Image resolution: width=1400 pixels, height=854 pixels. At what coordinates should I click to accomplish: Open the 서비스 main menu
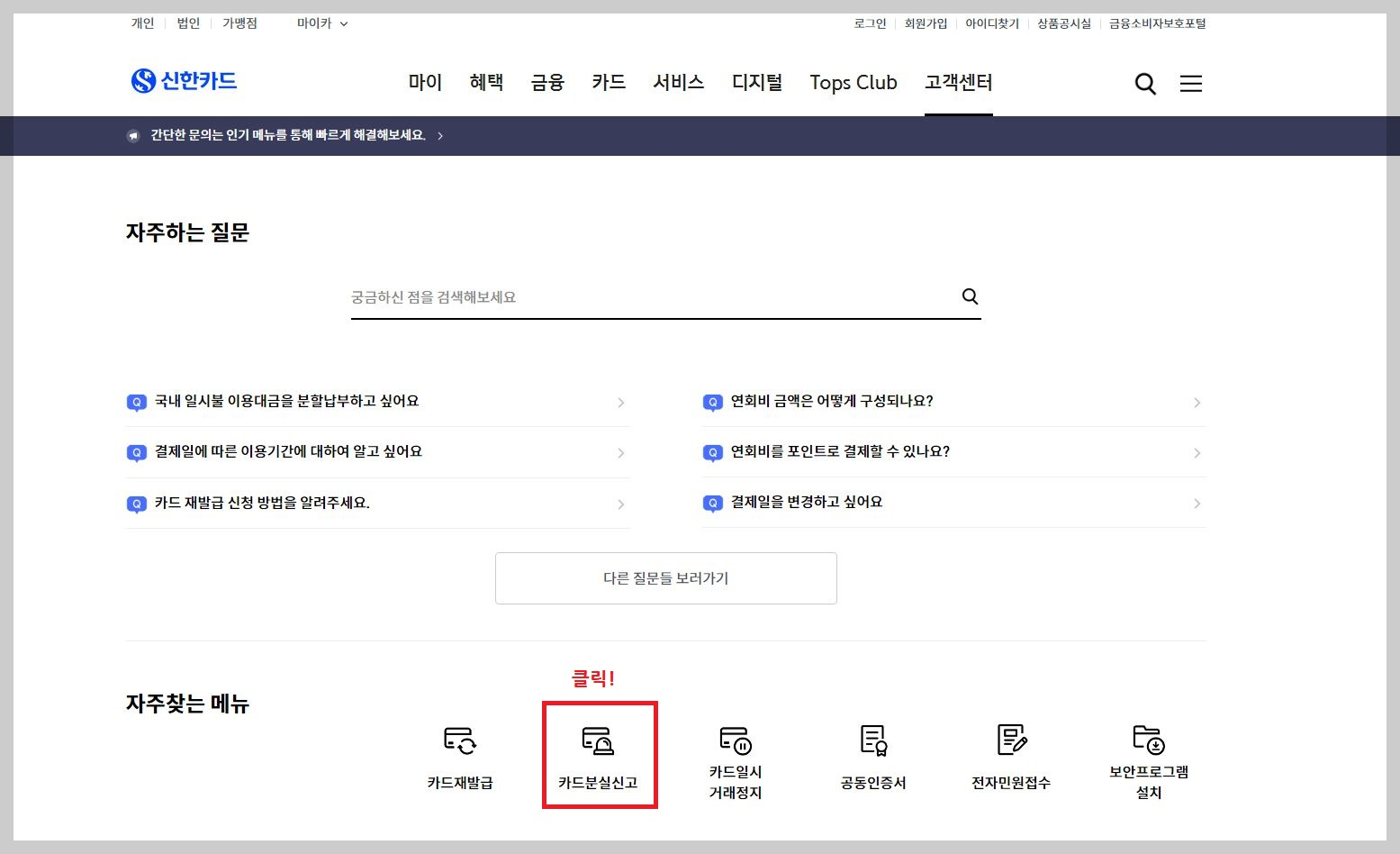click(679, 83)
